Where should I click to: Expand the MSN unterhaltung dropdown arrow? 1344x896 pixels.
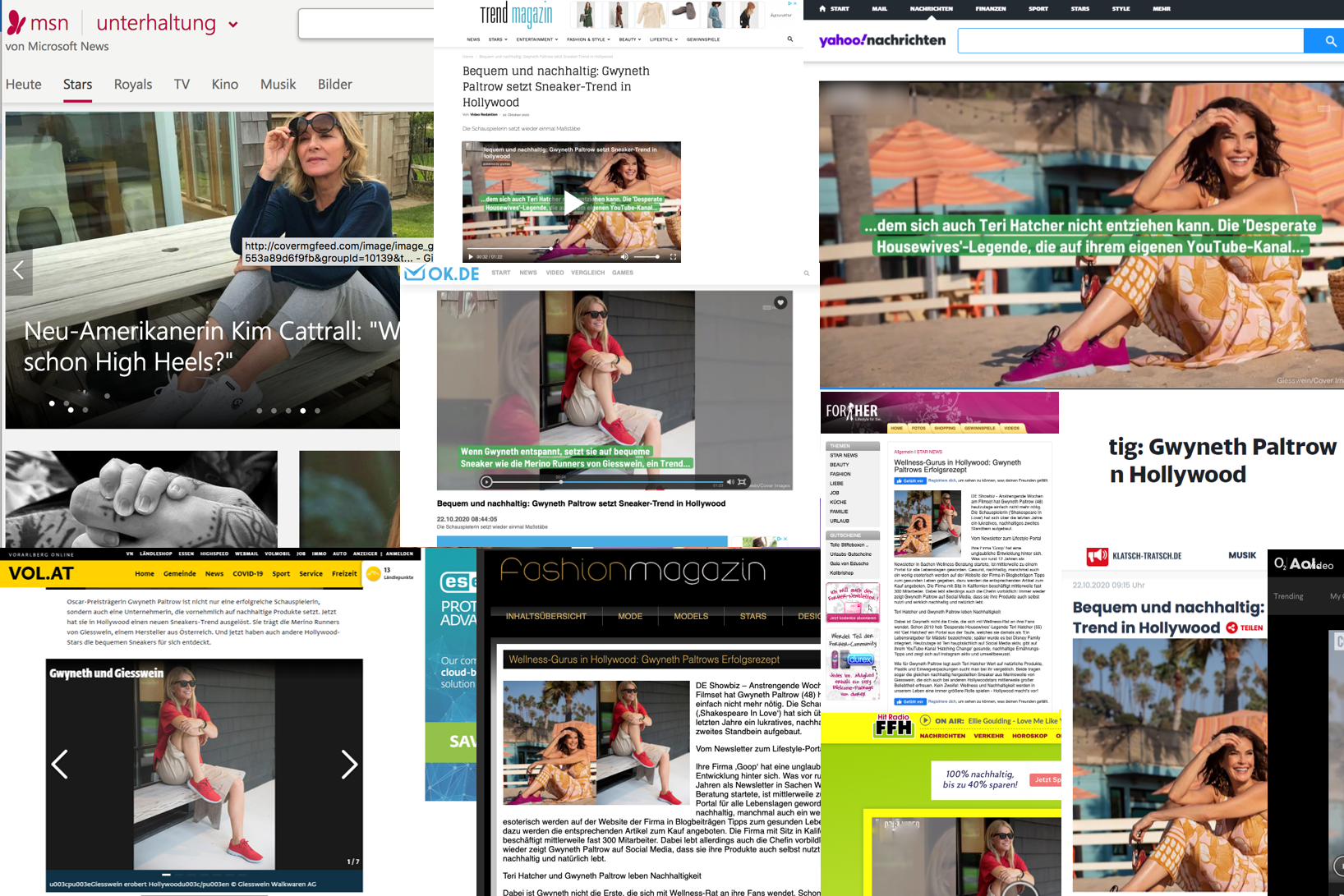point(233,25)
